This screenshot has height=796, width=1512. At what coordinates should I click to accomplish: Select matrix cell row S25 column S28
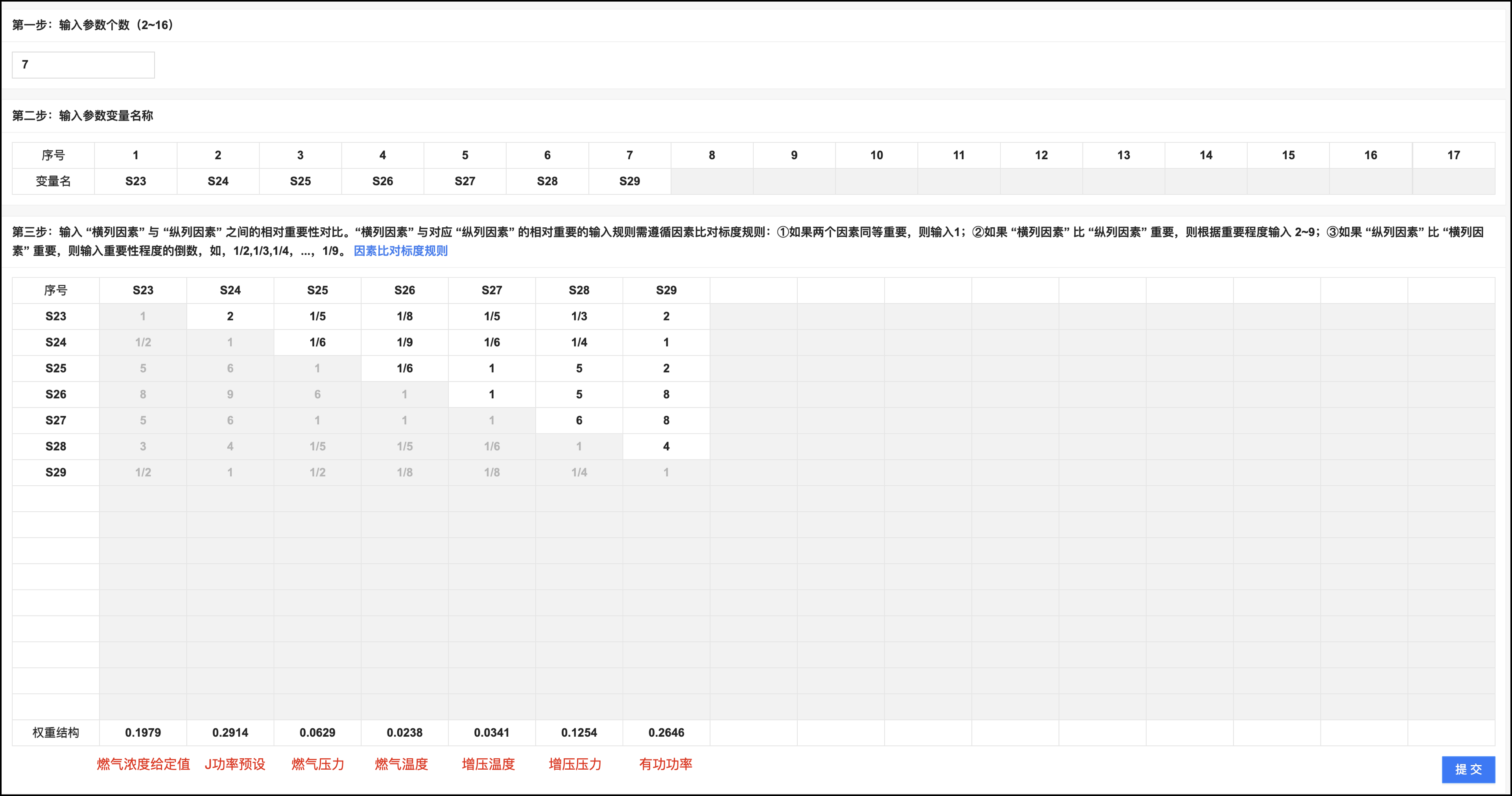coord(579,368)
